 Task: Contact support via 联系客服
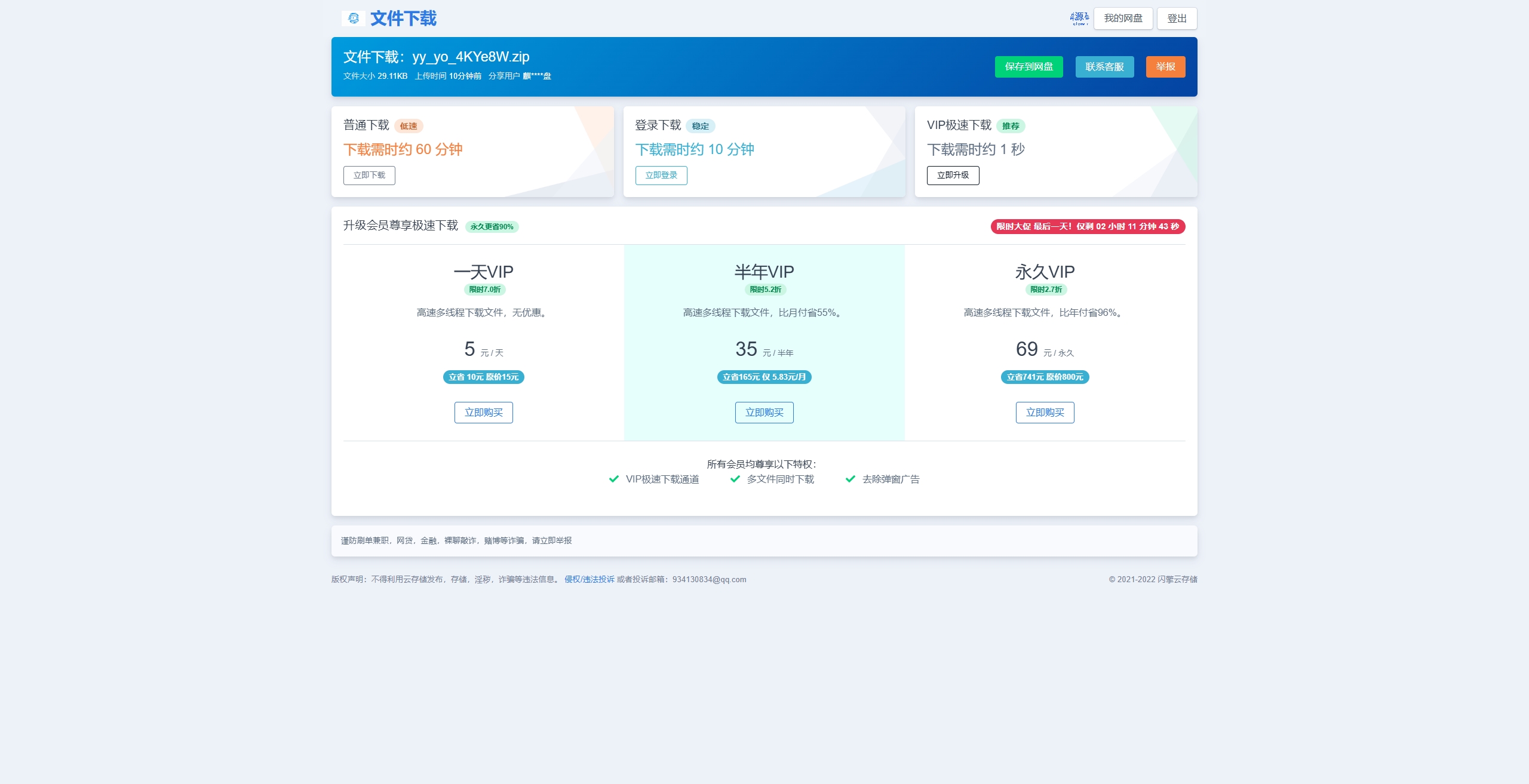tap(1104, 67)
